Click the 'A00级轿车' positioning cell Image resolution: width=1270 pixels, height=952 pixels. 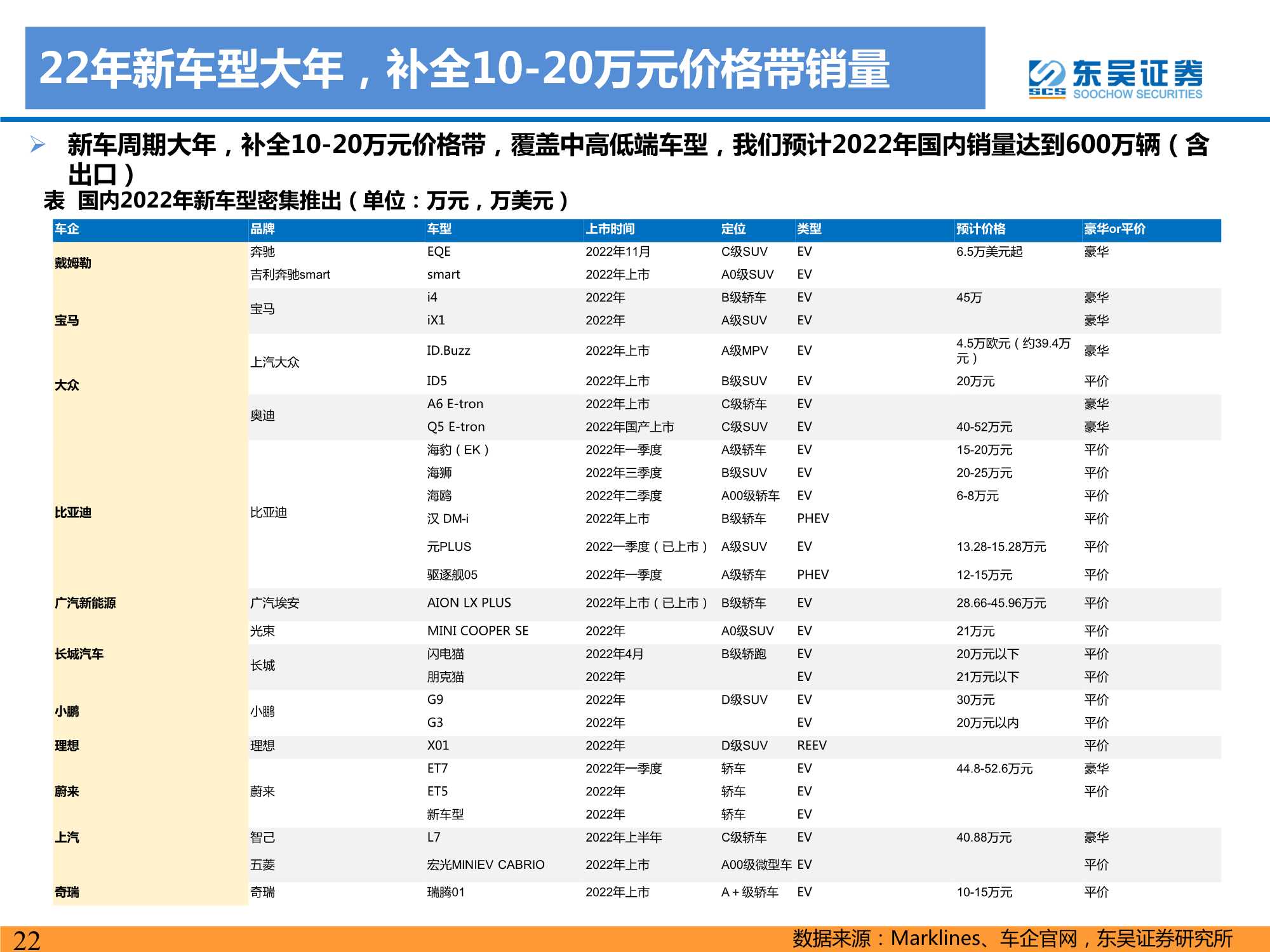click(751, 496)
